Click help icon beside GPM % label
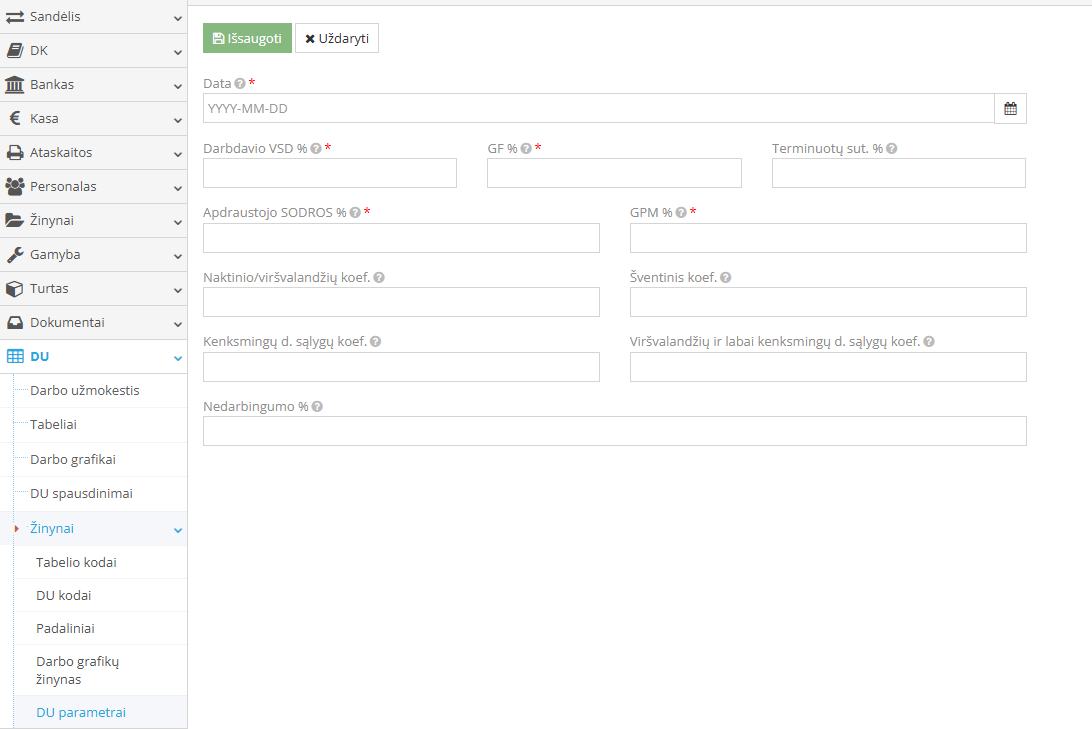Screen dimensions: 1092x729 [x=681, y=212]
